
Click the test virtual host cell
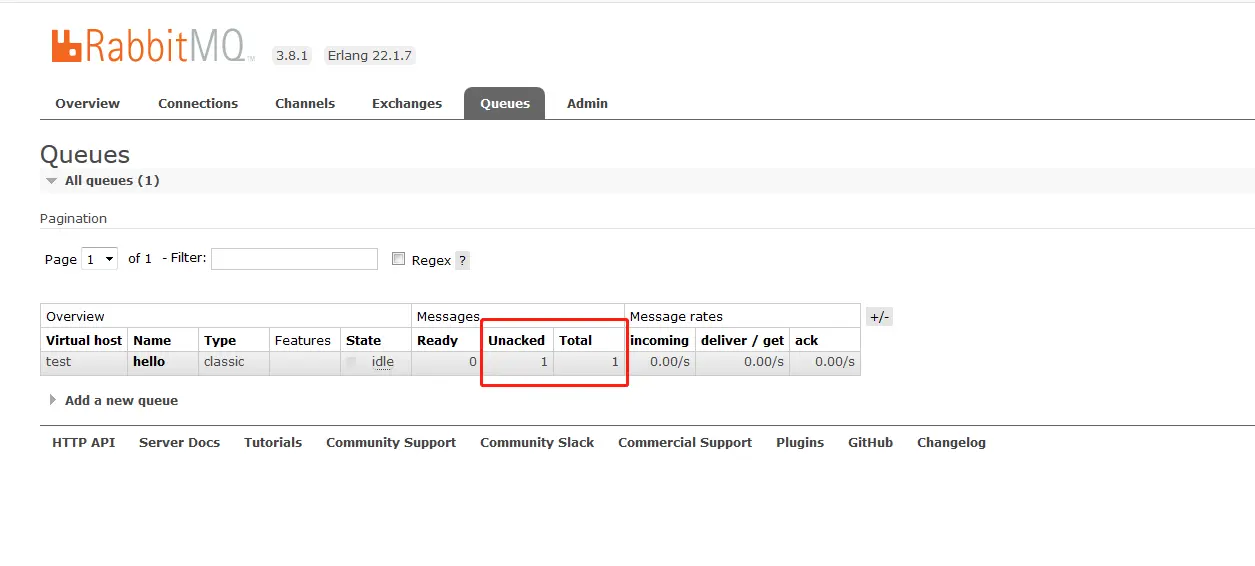coord(58,362)
